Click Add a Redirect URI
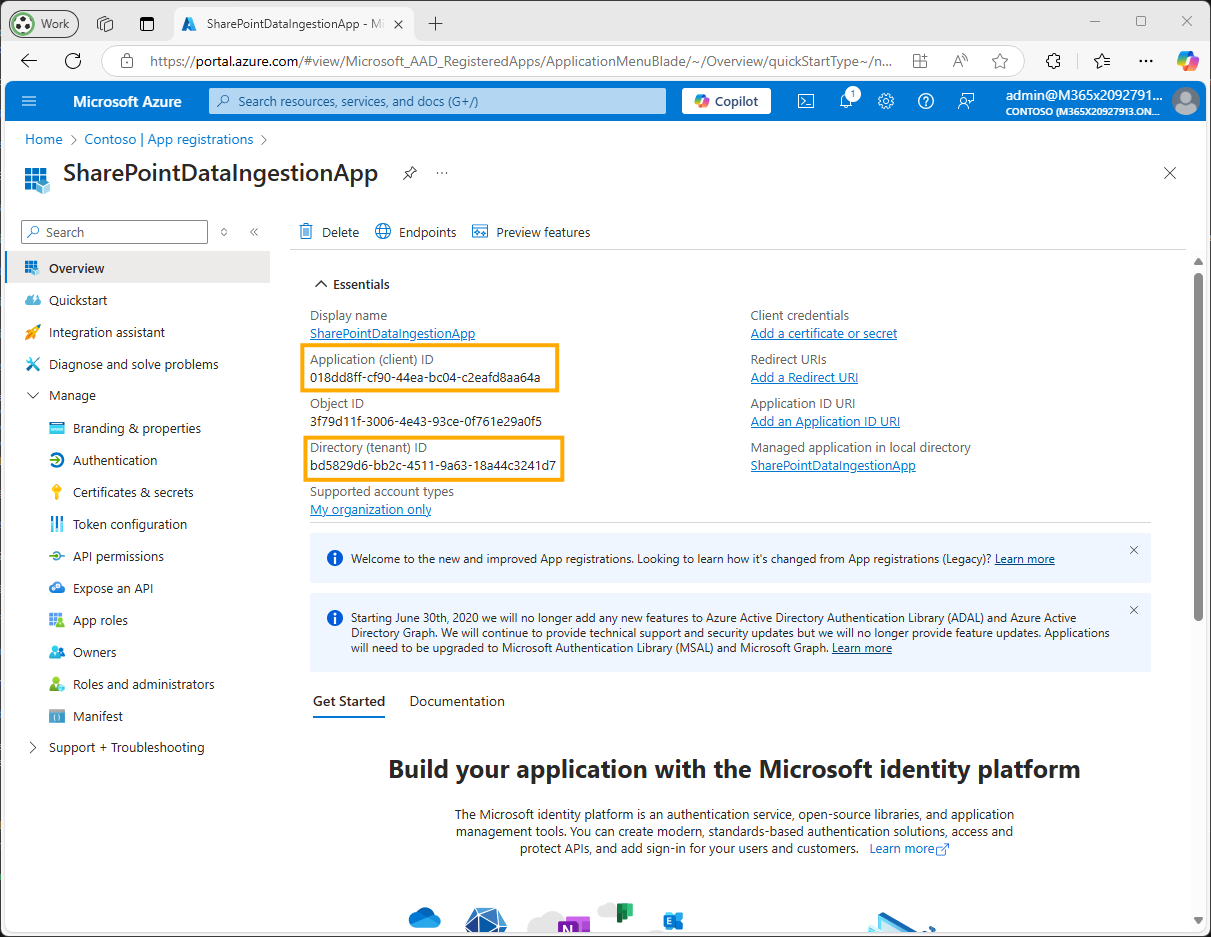Image resolution: width=1211 pixels, height=937 pixels. 804,377
